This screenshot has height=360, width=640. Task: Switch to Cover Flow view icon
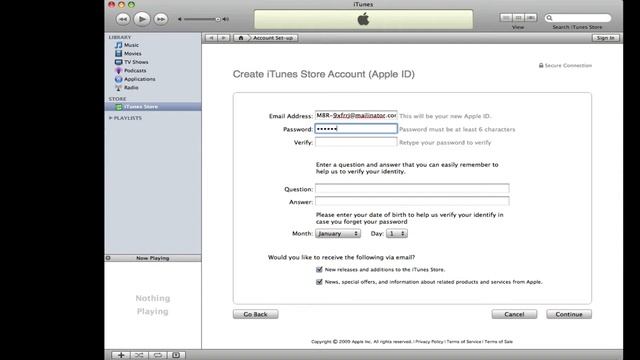pos(531,18)
